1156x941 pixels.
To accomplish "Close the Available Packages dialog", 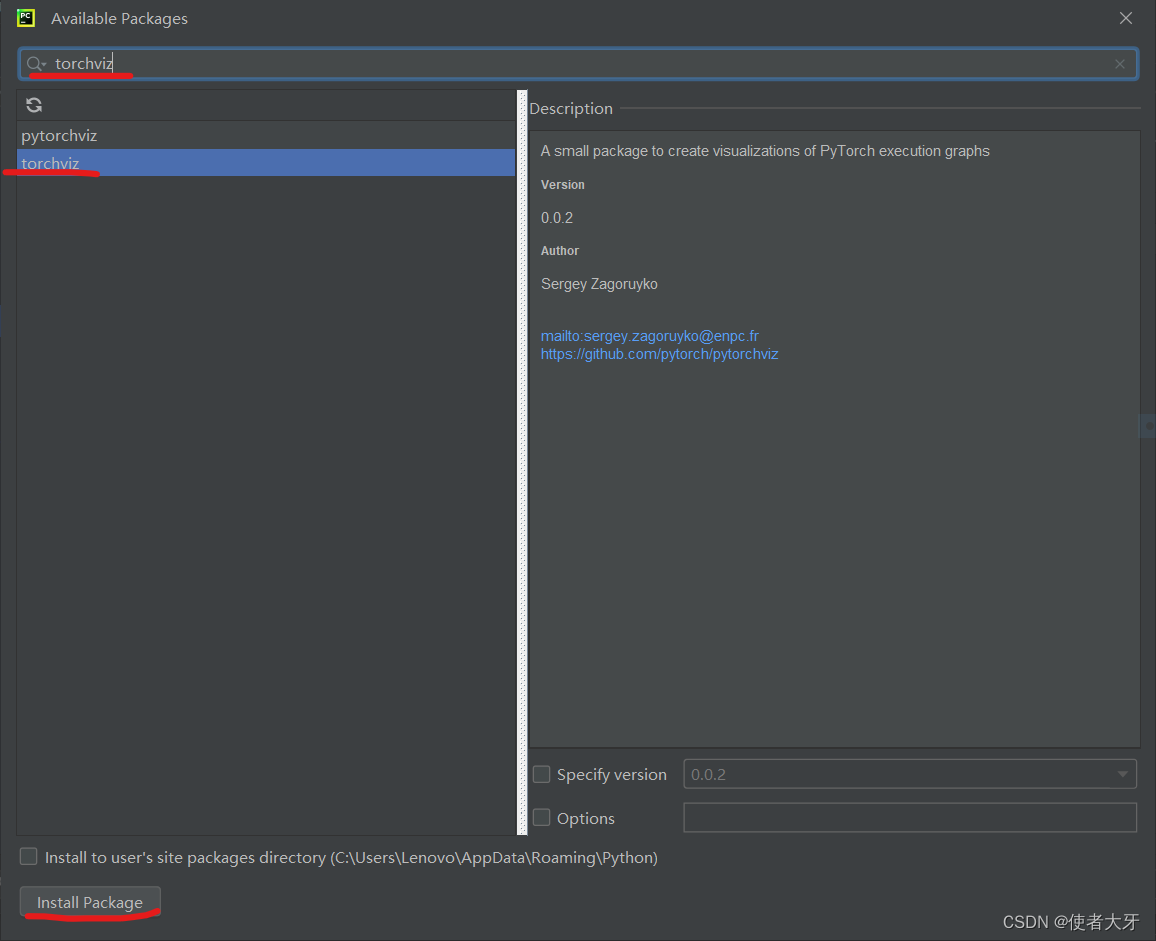I will pyautogui.click(x=1126, y=18).
